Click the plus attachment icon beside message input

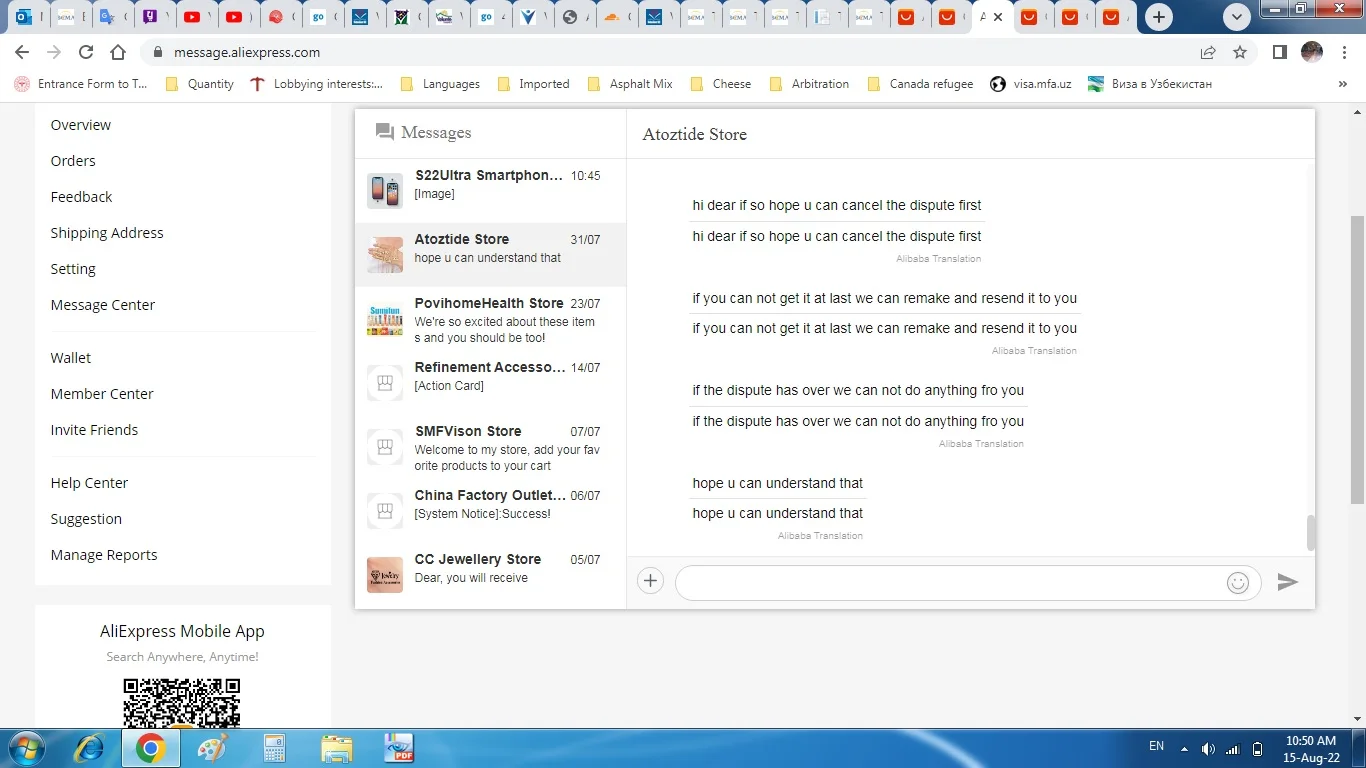(651, 581)
